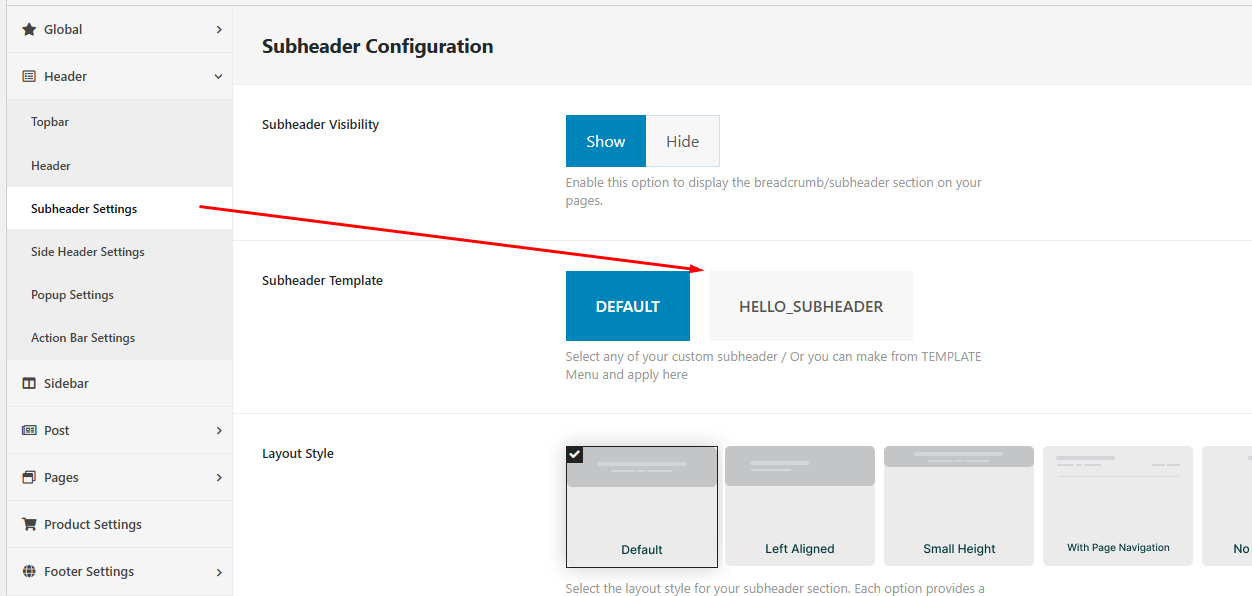Click the Pages stacked-windows icon
Screen dimensions: 1252x596
pyautogui.click(x=29, y=478)
